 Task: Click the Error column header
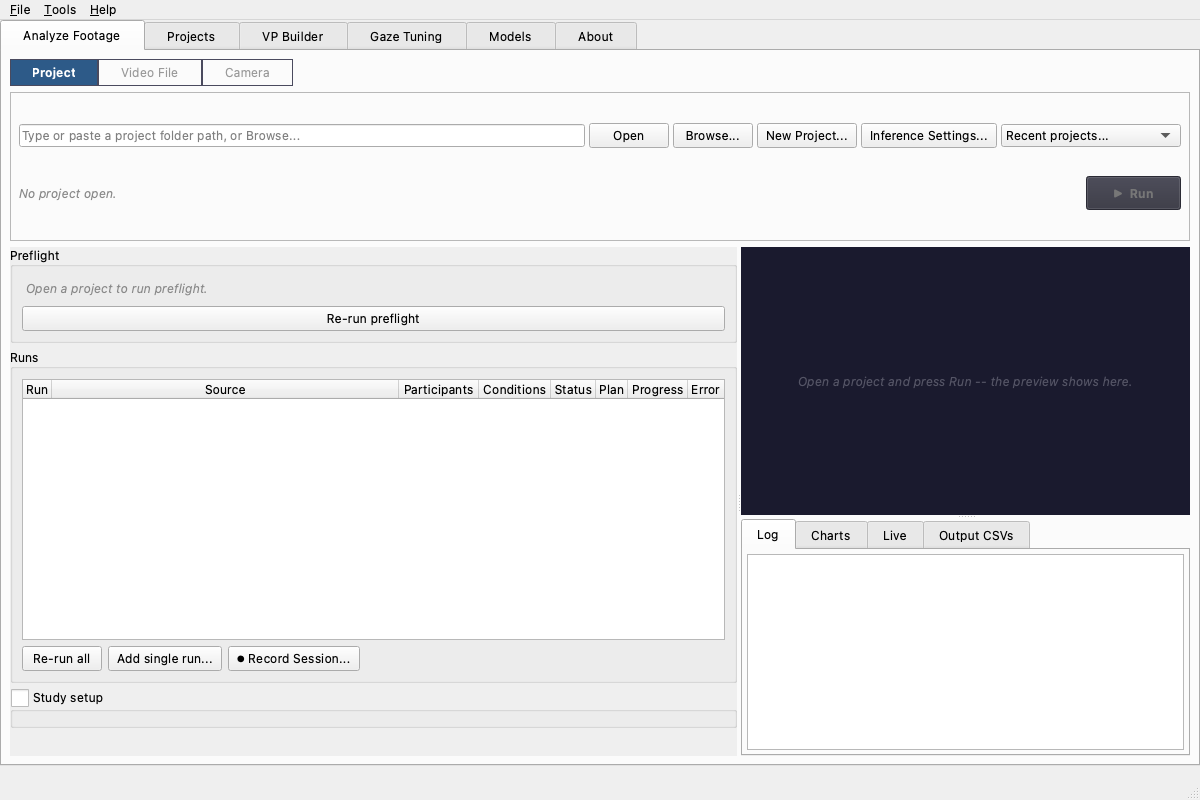click(x=705, y=389)
